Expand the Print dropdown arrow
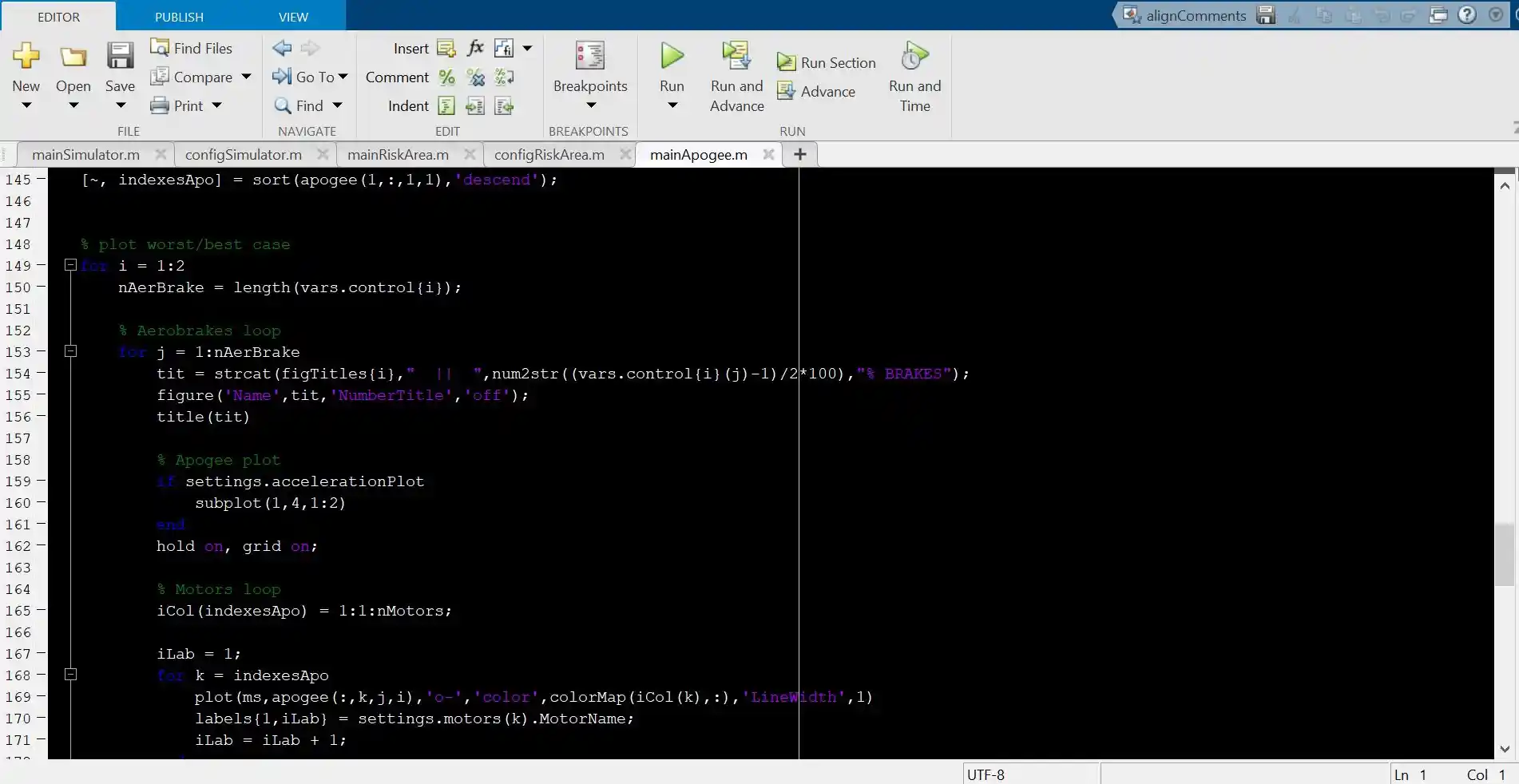Screen dimensions: 1519x784 216,105
